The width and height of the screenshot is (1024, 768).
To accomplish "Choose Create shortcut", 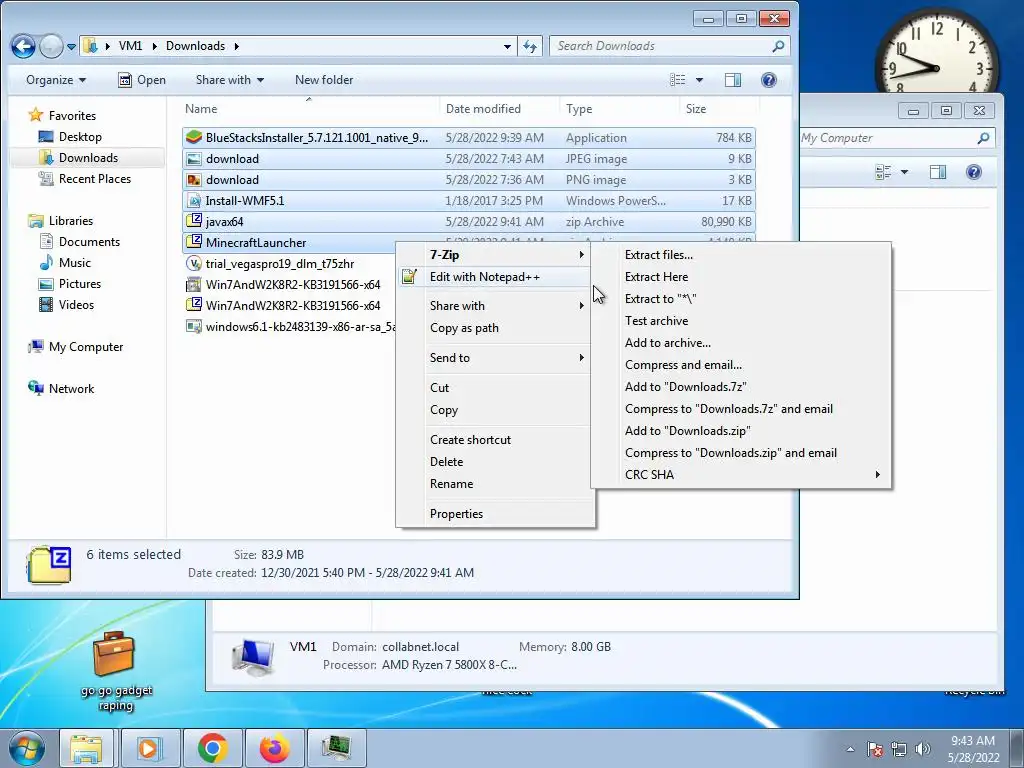I will tap(496, 440).
